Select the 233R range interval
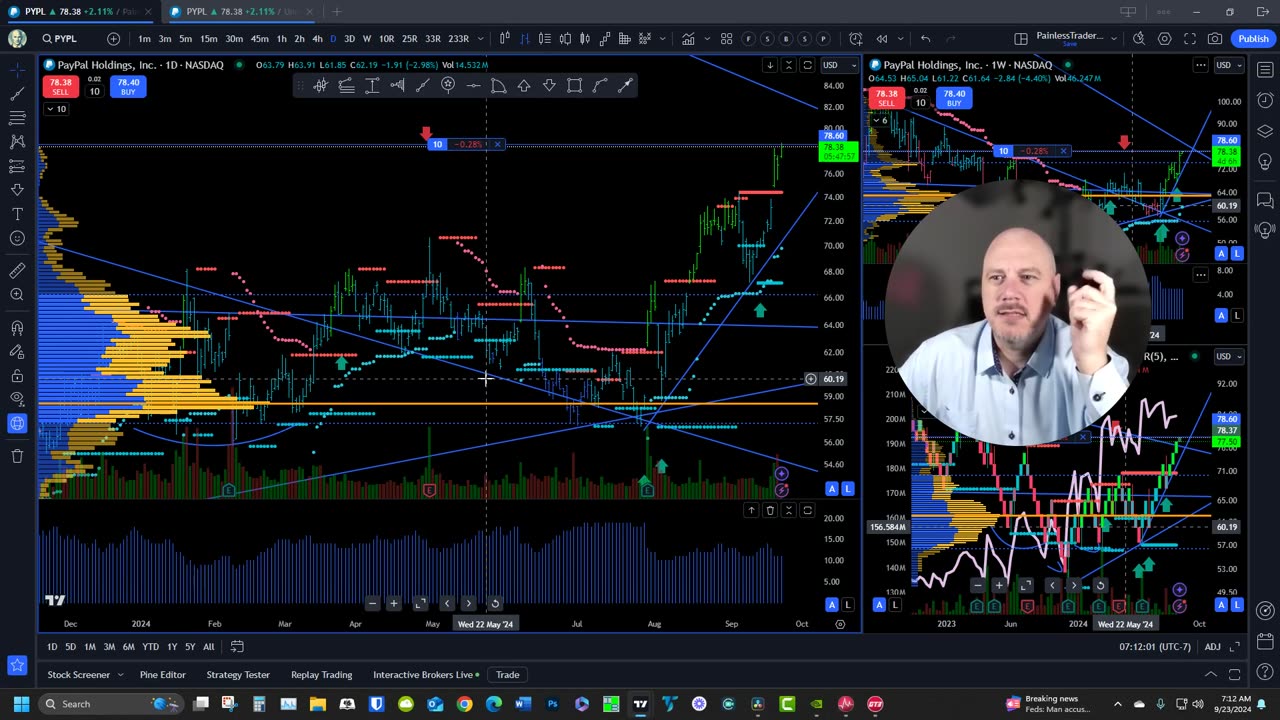1280x720 pixels. pos(458,39)
